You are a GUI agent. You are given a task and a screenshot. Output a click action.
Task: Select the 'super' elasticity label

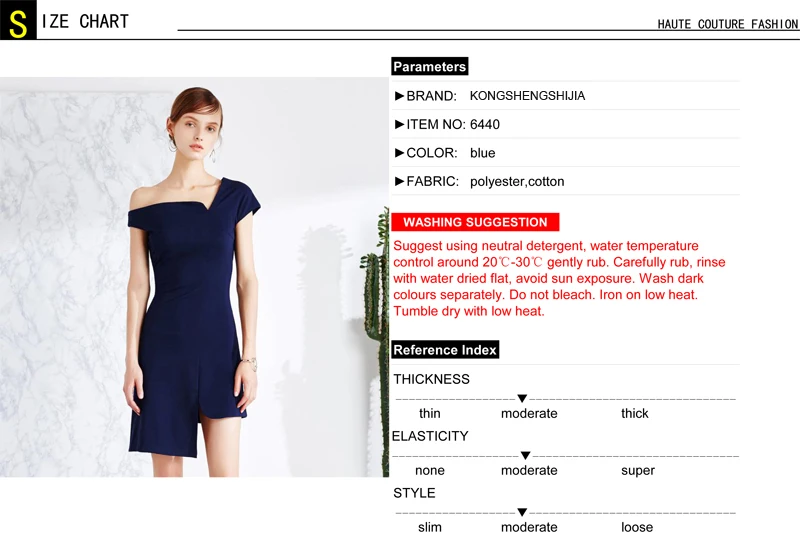click(638, 471)
